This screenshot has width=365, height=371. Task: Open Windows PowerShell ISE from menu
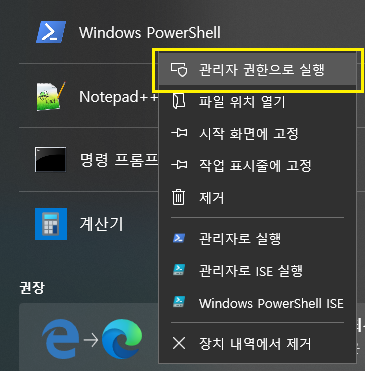click(257, 303)
